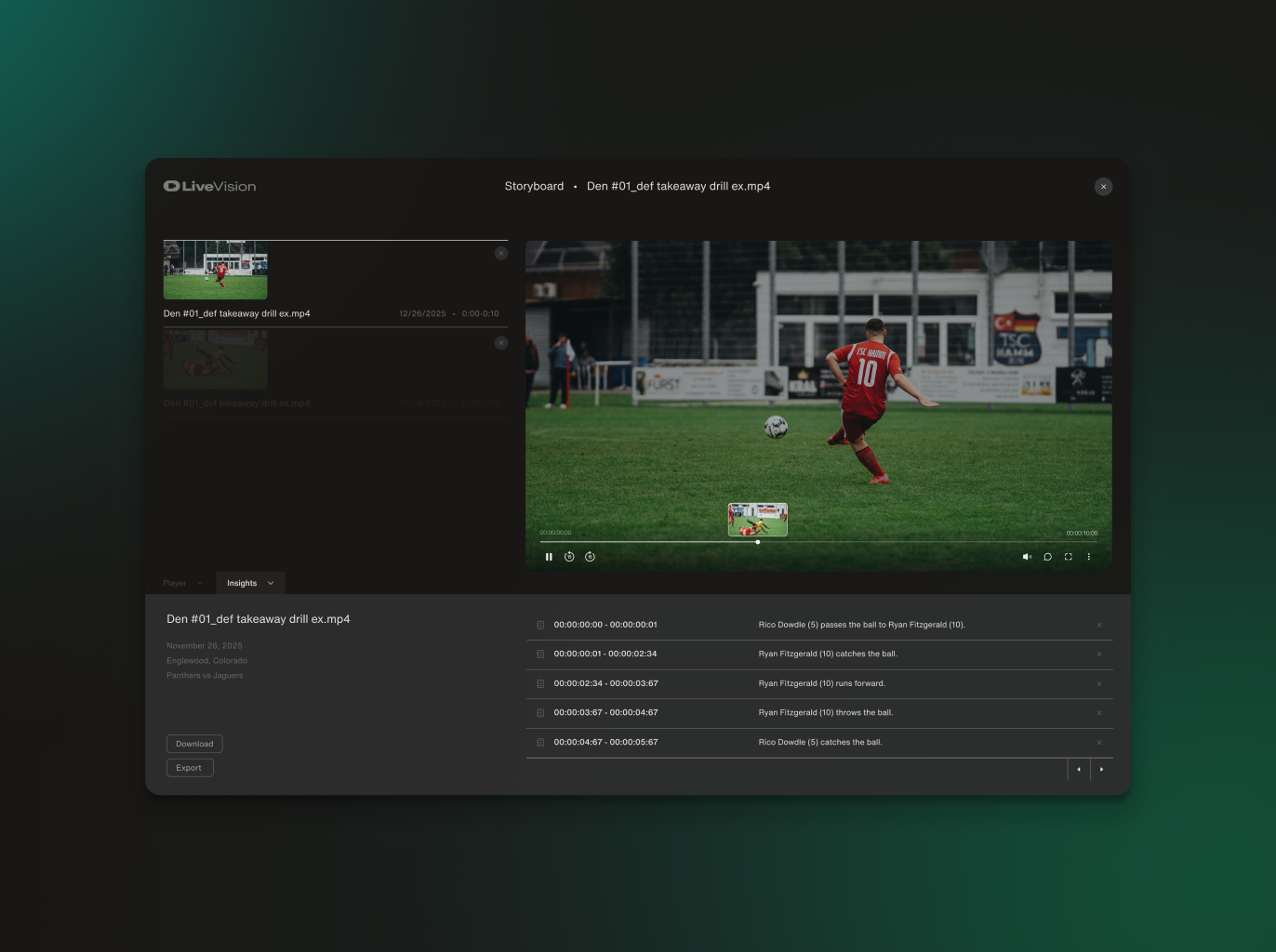
Task: Click the details panel file name heading
Action: point(259,619)
